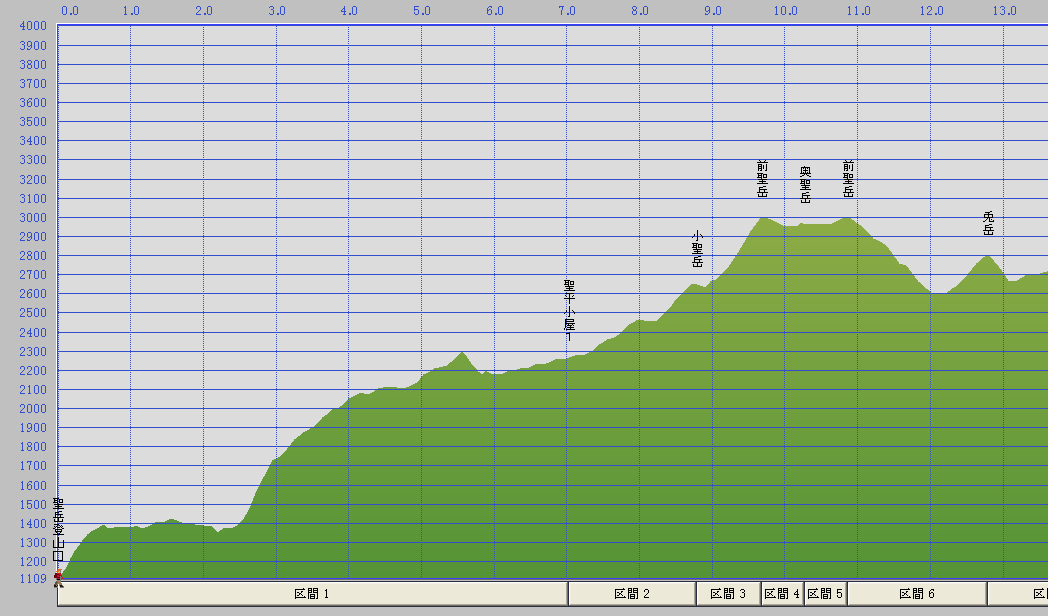Viewport: 1048px width, 616px height.
Task: Select the 区間 2 section bar
Action: 632,594
